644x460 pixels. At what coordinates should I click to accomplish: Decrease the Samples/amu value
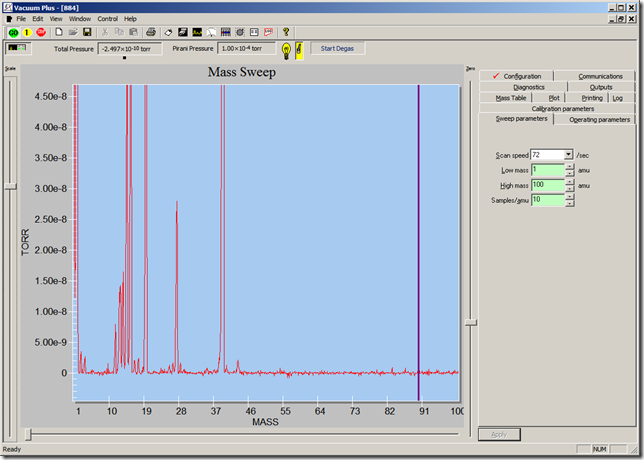coord(570,203)
